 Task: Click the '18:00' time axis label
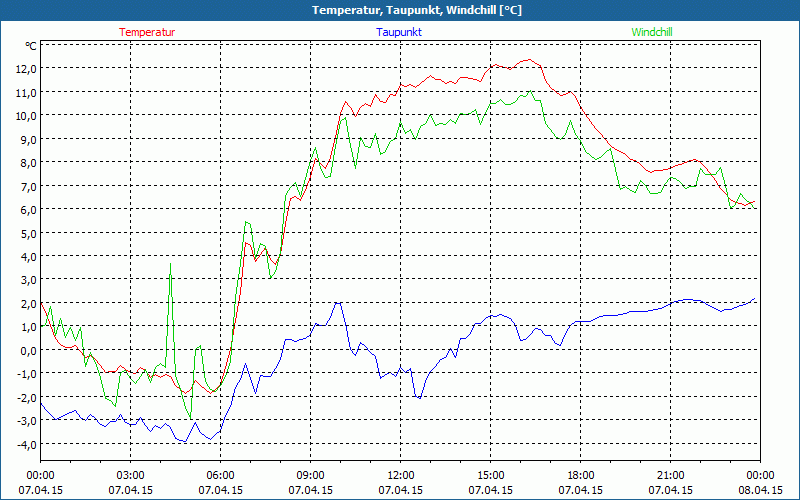pyautogui.click(x=581, y=476)
